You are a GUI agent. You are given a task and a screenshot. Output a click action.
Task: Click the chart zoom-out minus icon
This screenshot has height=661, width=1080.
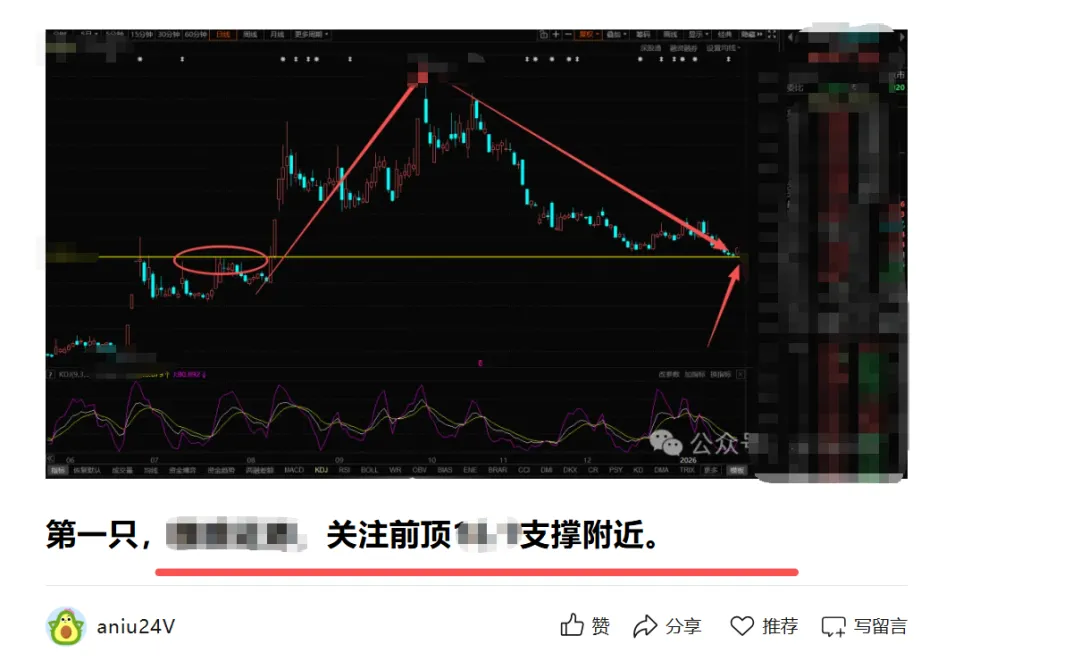(x=568, y=34)
